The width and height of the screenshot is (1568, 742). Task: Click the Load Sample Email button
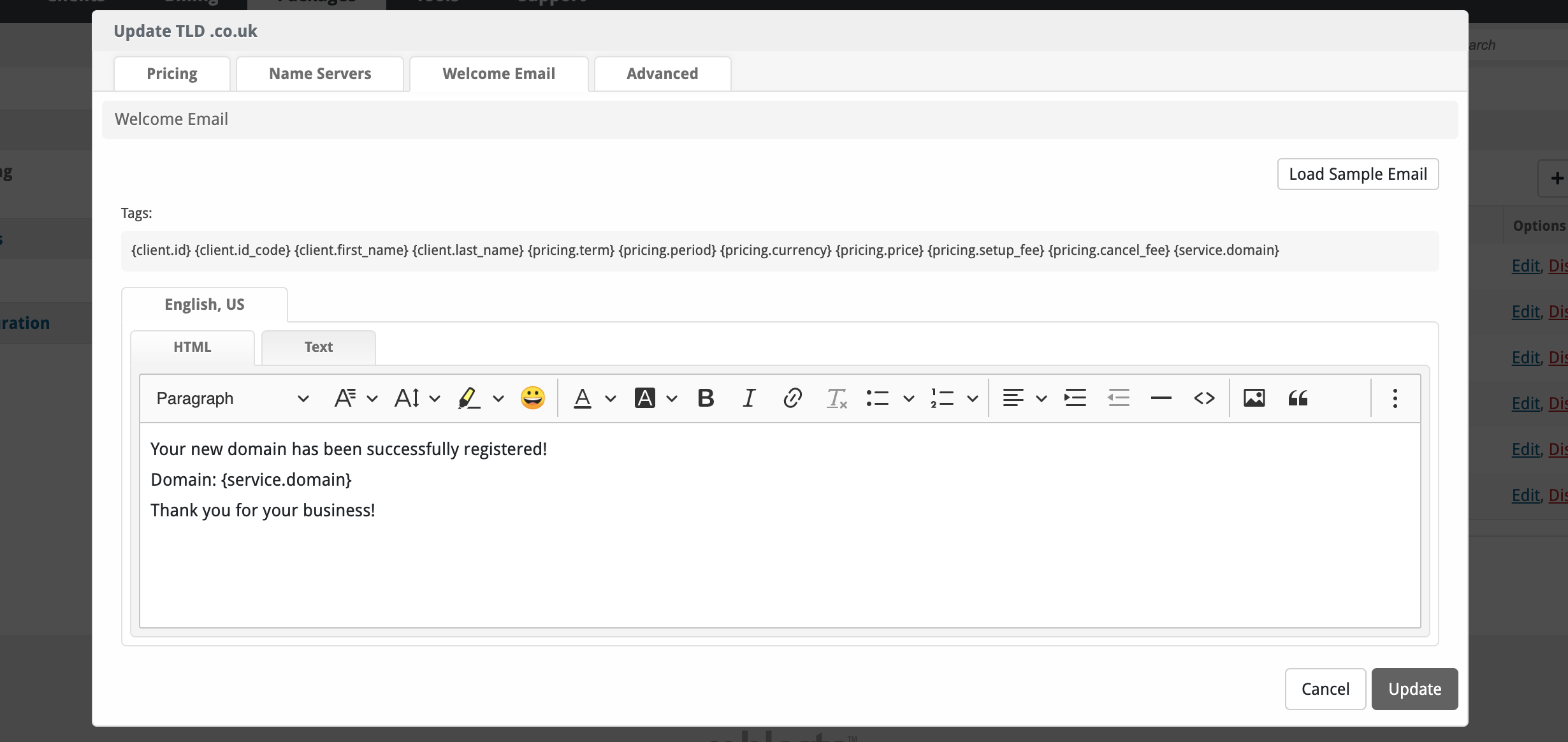1358,174
